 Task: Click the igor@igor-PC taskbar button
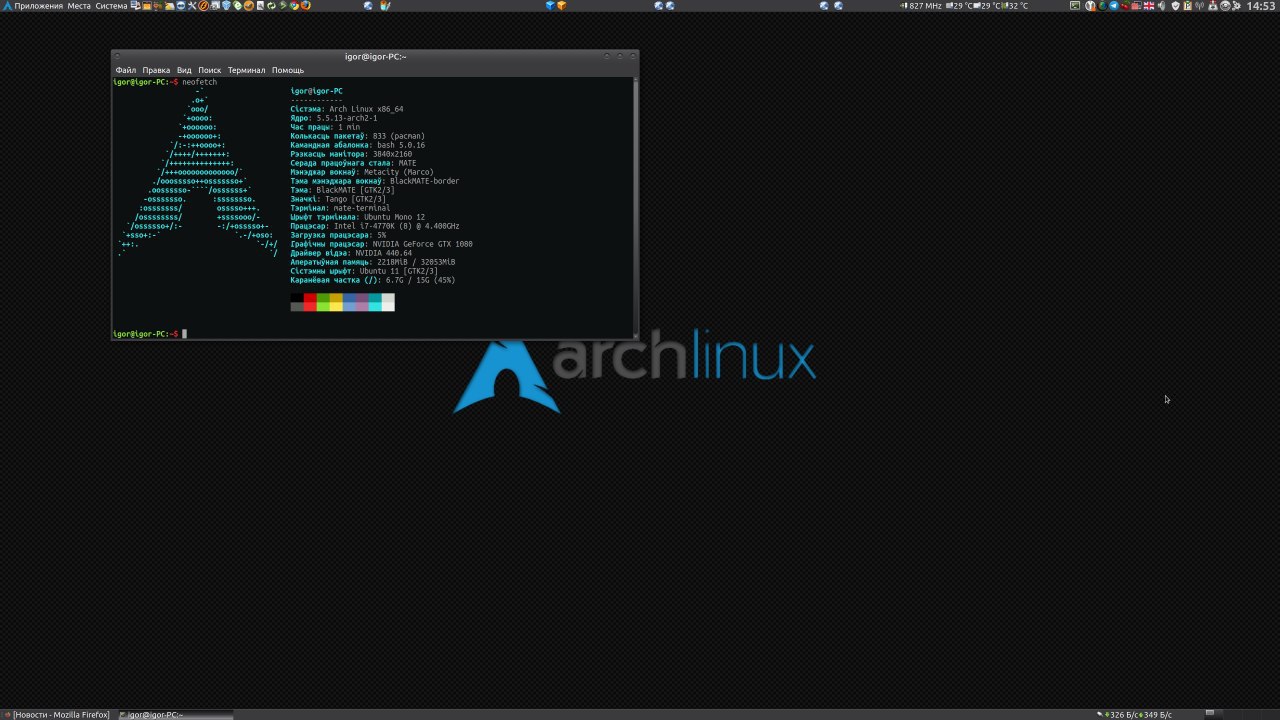(175, 714)
